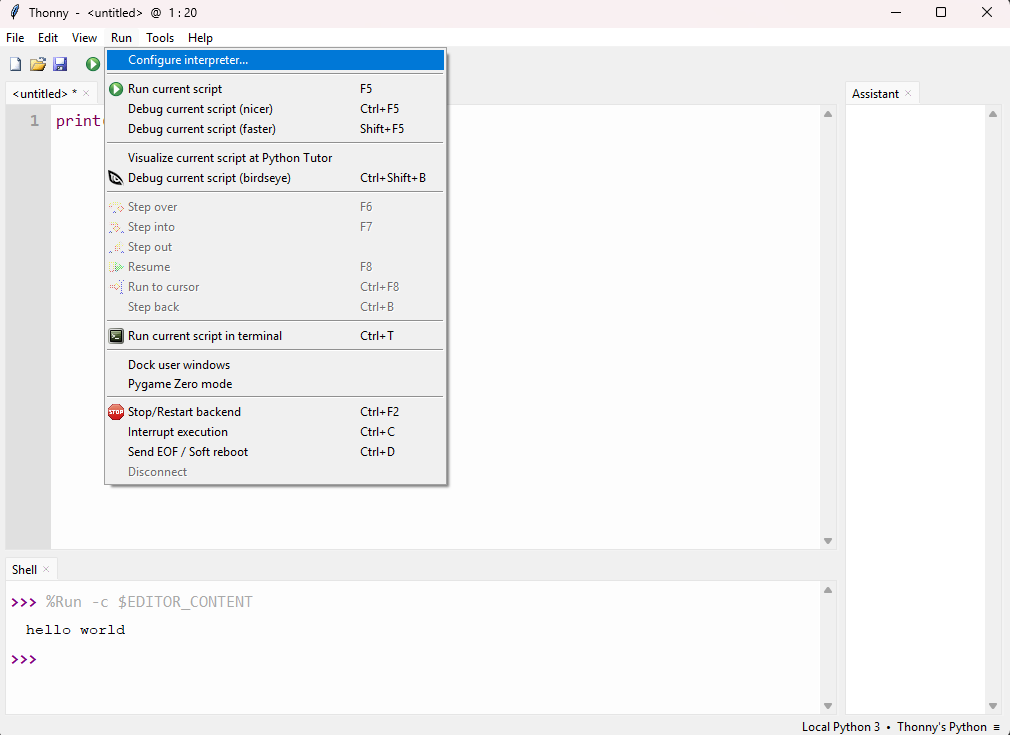The height and width of the screenshot is (735, 1010).
Task: Close the Assistant panel tab
Action: [x=908, y=93]
